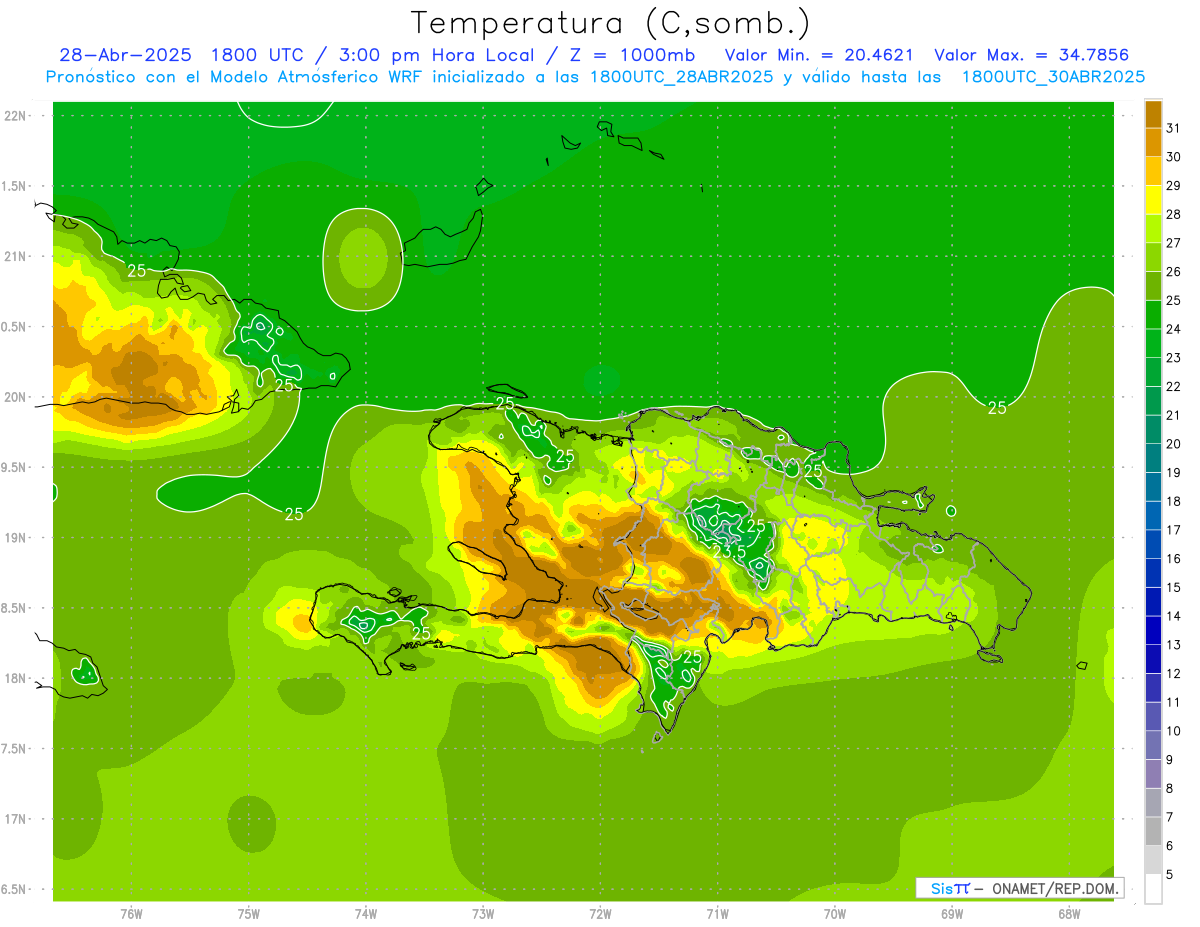This screenshot has width=1200, height=927.
Task: Click the '76W' longitude axis label
Action: coord(131,913)
